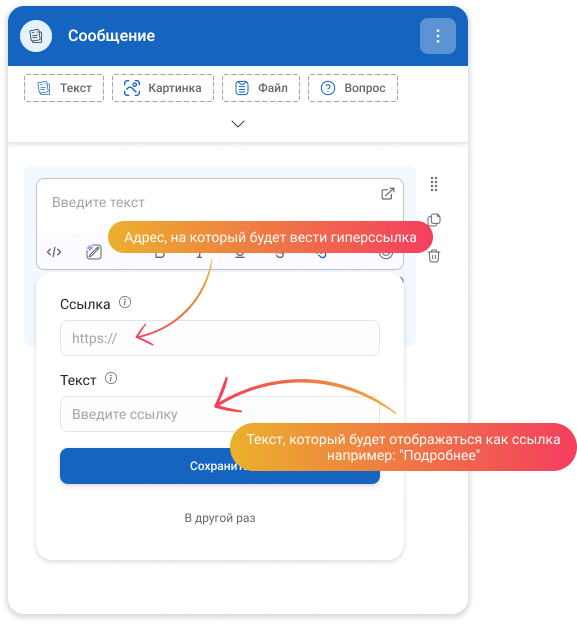Add a Файл block
Viewport: 577px width, 624px height.
[x=261, y=88]
